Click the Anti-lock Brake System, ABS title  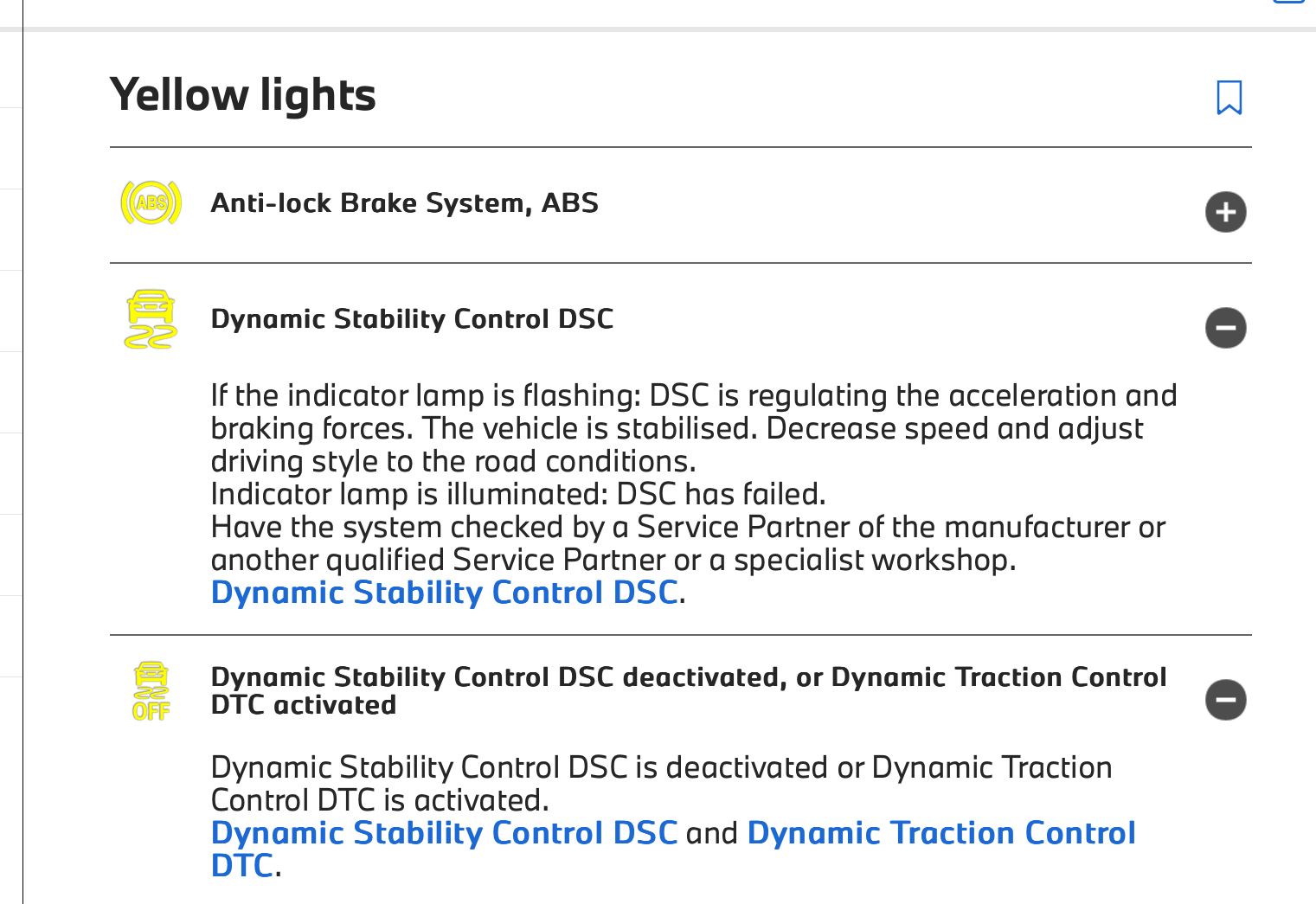[404, 203]
